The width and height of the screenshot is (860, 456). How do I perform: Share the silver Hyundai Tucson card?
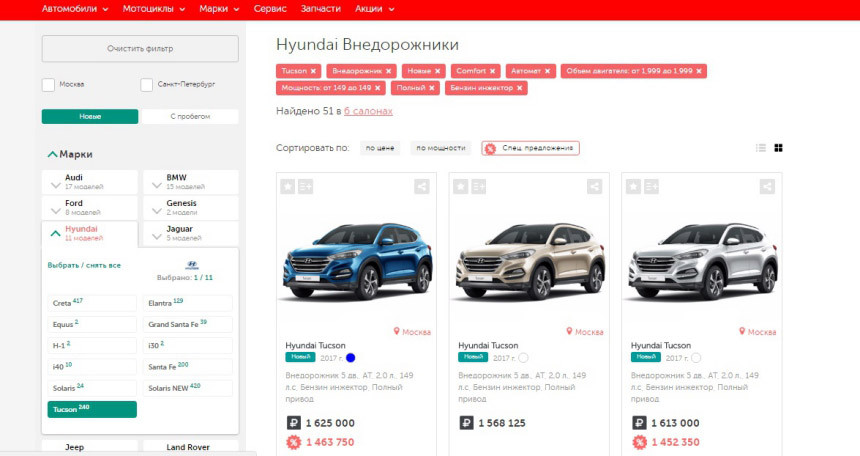click(x=767, y=187)
